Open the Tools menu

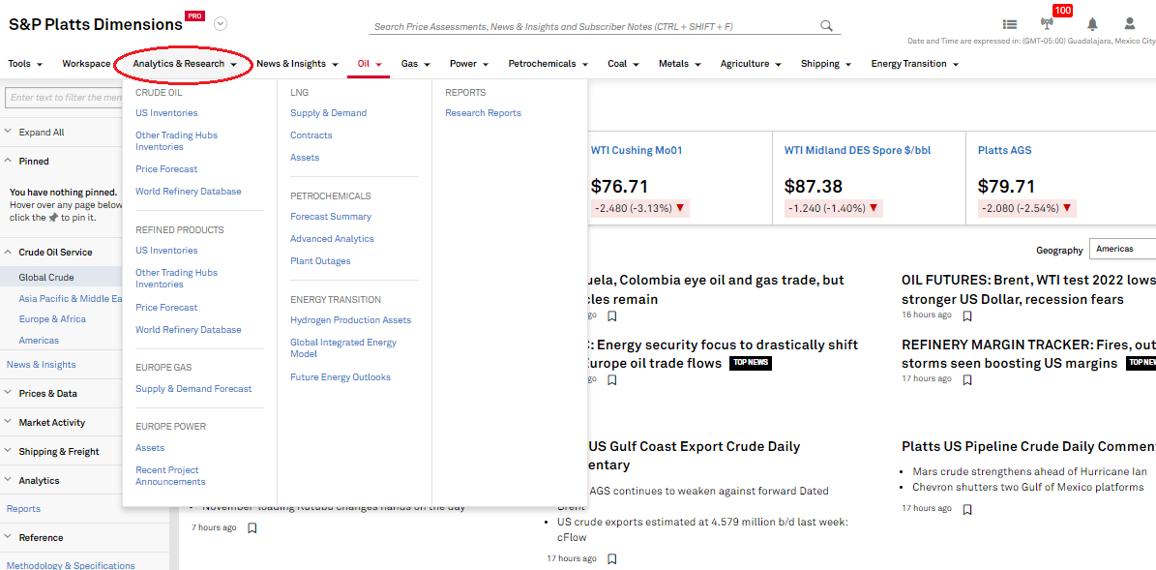(25, 63)
